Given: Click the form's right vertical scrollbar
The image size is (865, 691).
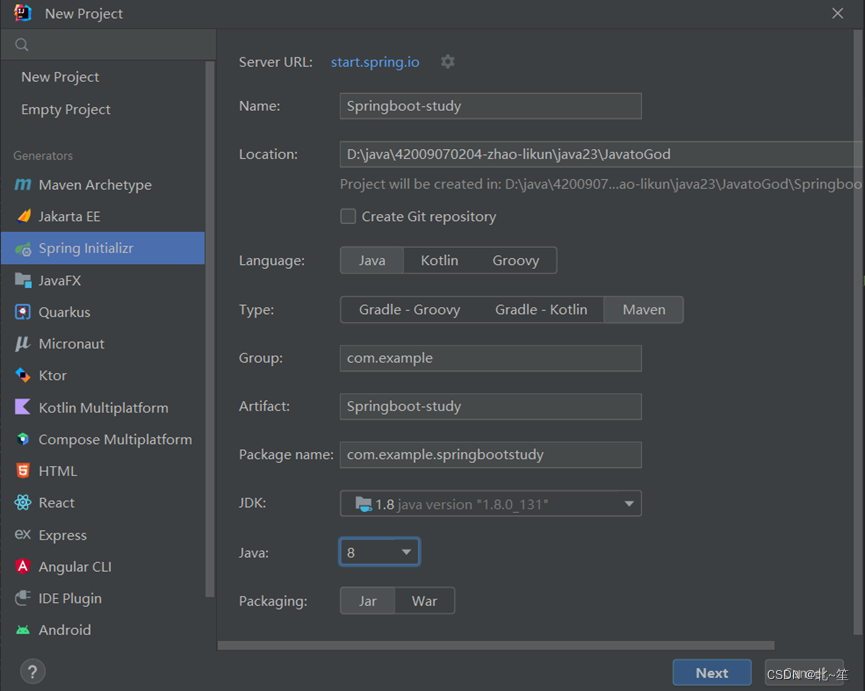Looking at the screenshot, I should coord(857,331).
